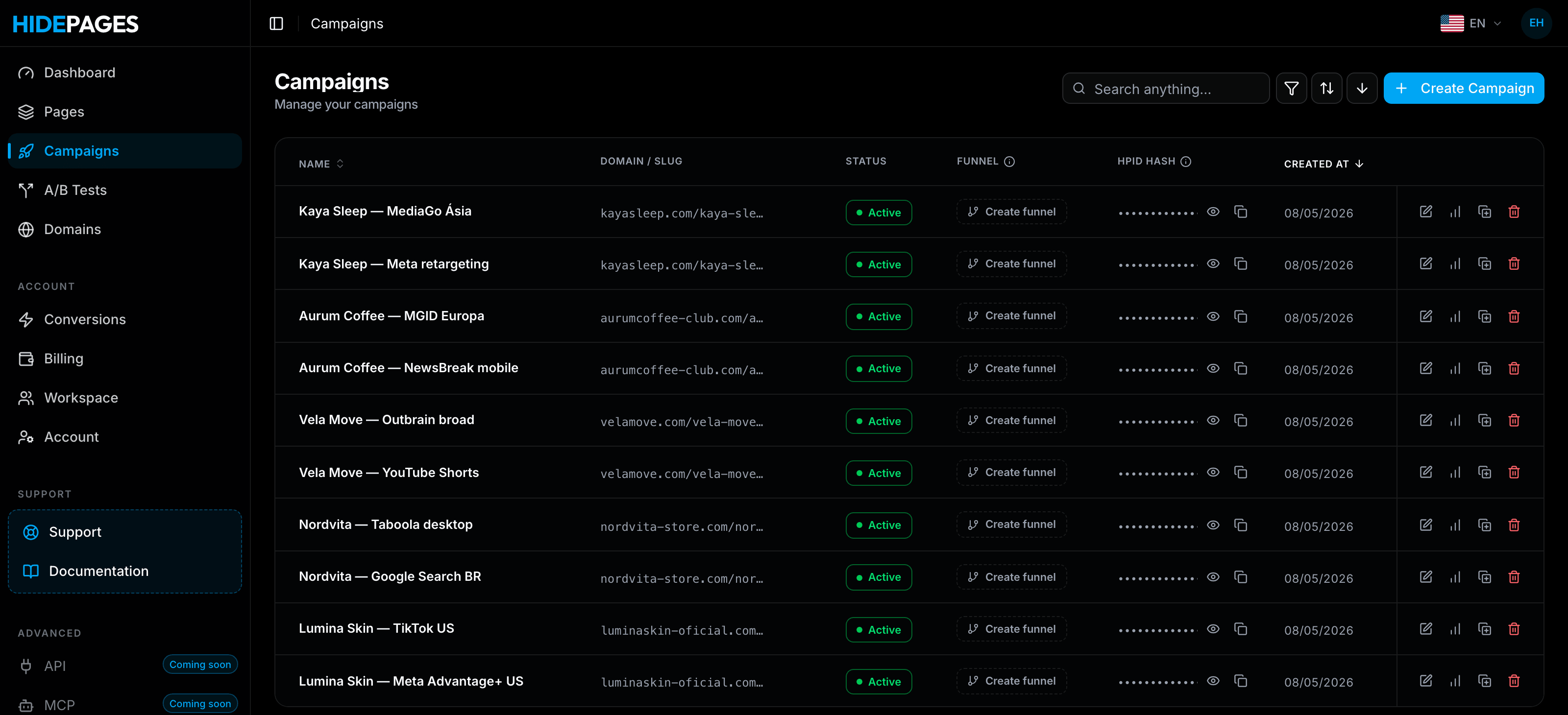Reveal hash for Aurum Coffee — MGID Europa
Screen dimensions: 1568x715
[1213, 316]
